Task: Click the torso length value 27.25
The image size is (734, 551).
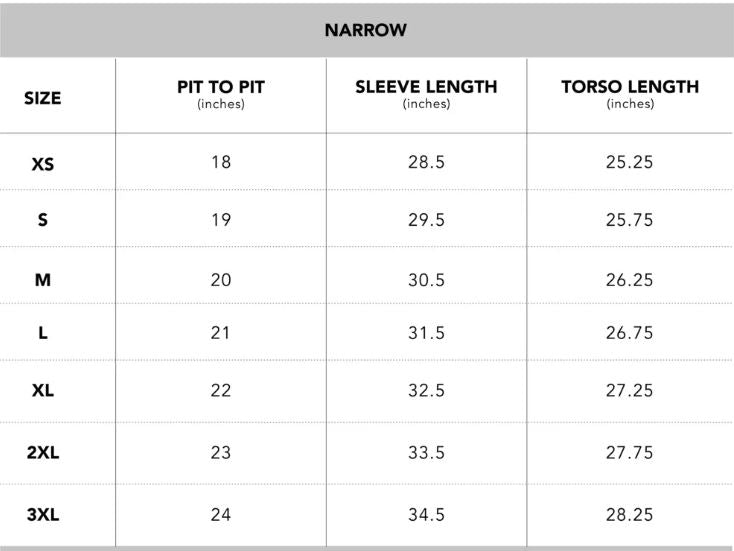Action: click(x=630, y=390)
